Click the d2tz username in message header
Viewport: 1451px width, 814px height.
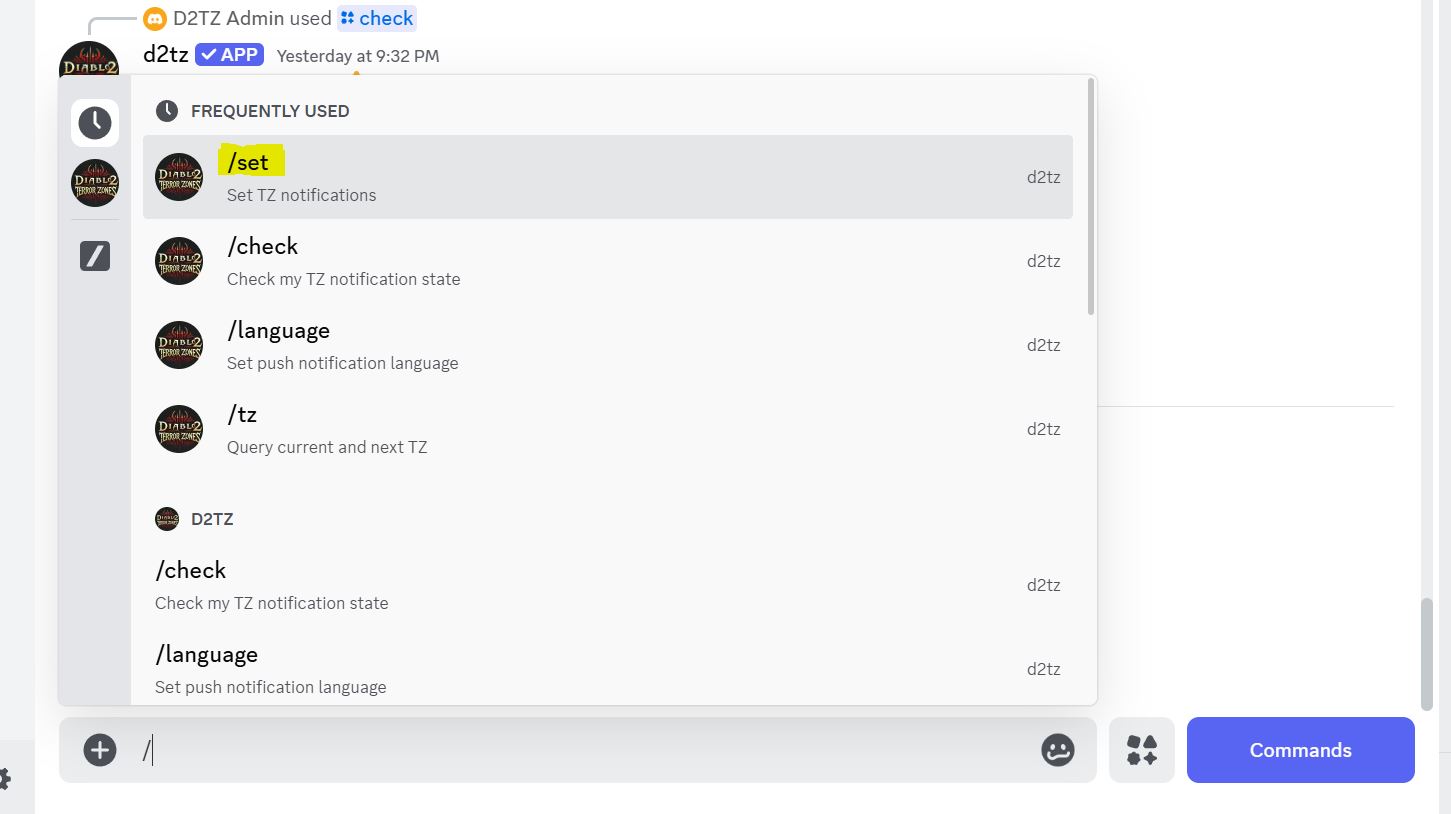point(166,55)
